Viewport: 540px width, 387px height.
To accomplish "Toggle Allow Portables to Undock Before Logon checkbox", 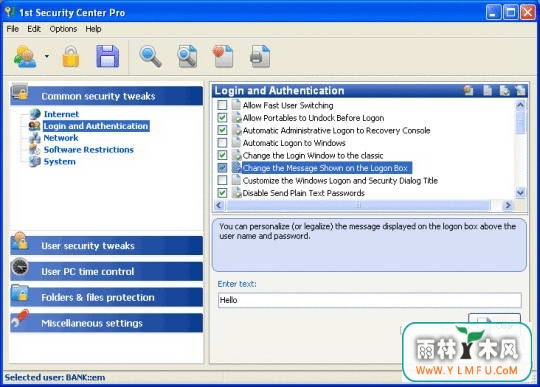I will pos(222,118).
